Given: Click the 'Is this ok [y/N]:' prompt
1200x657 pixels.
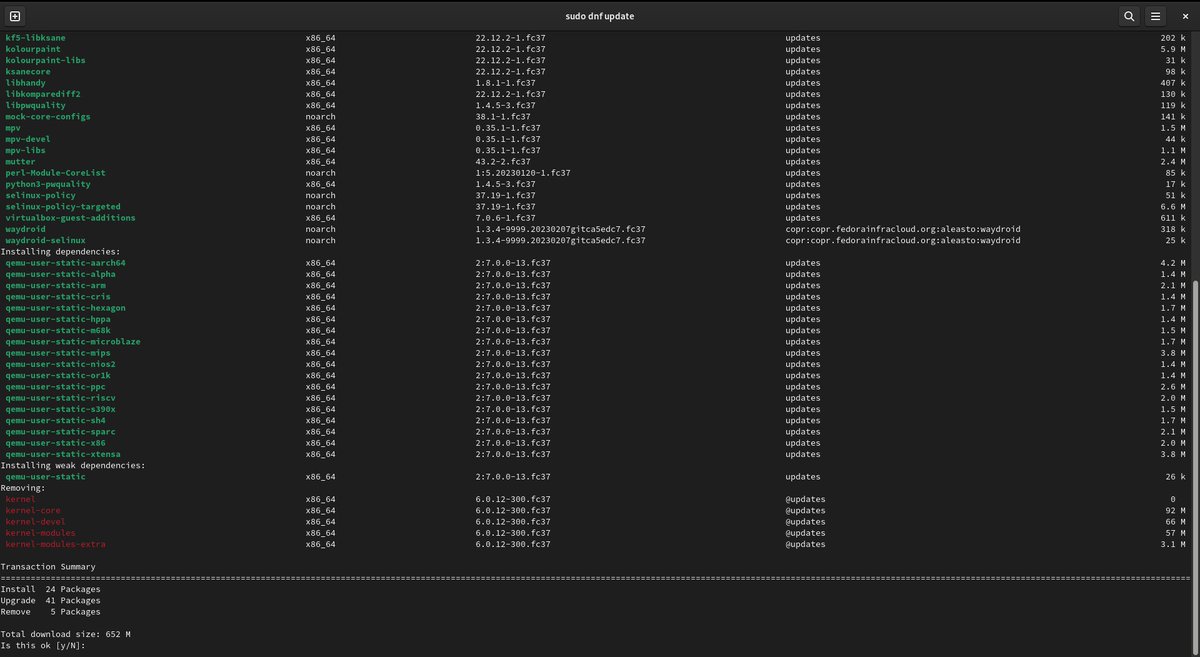Looking at the screenshot, I should pyautogui.click(x=43, y=645).
